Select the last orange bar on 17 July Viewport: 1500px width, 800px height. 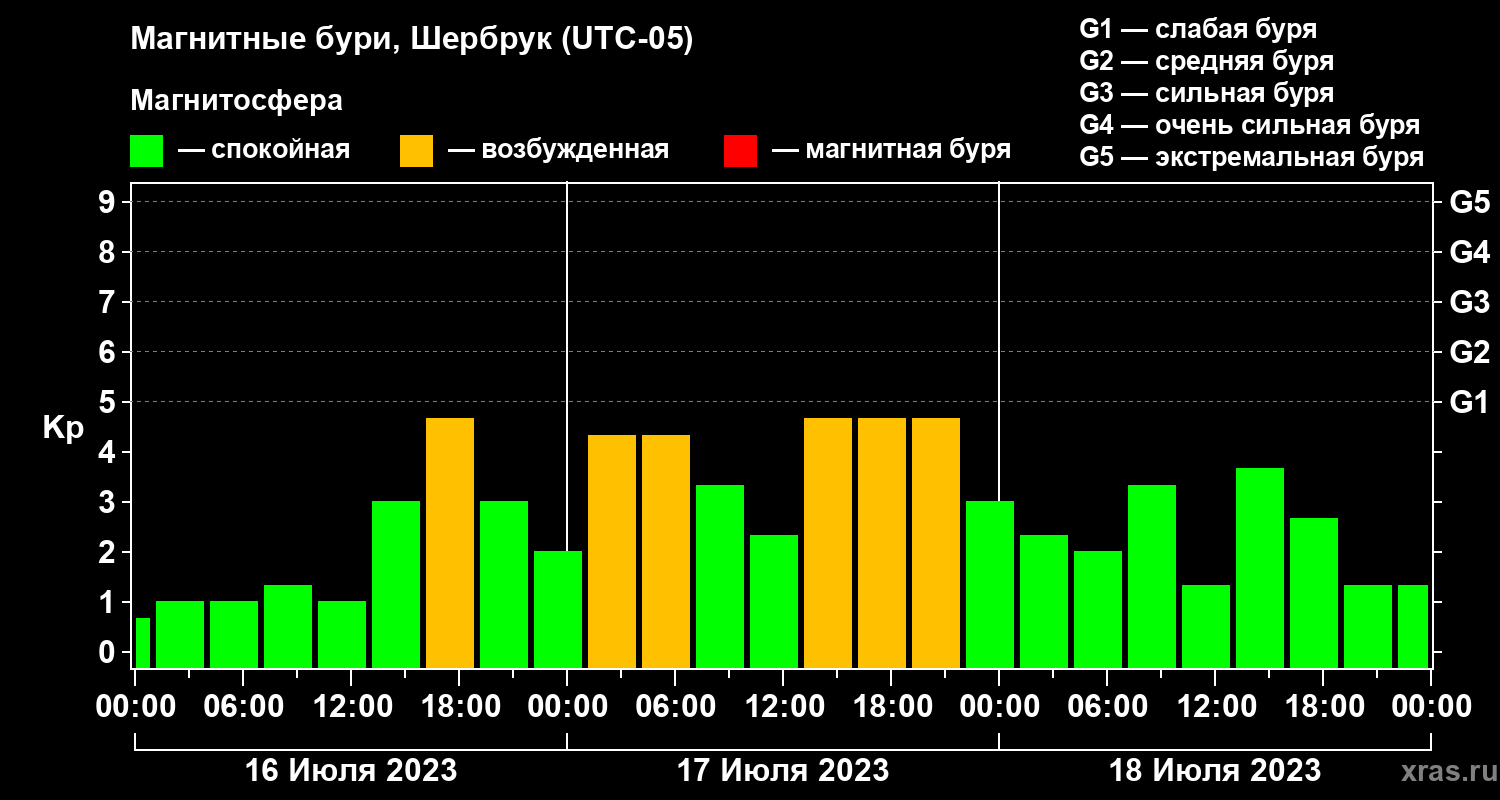point(936,543)
